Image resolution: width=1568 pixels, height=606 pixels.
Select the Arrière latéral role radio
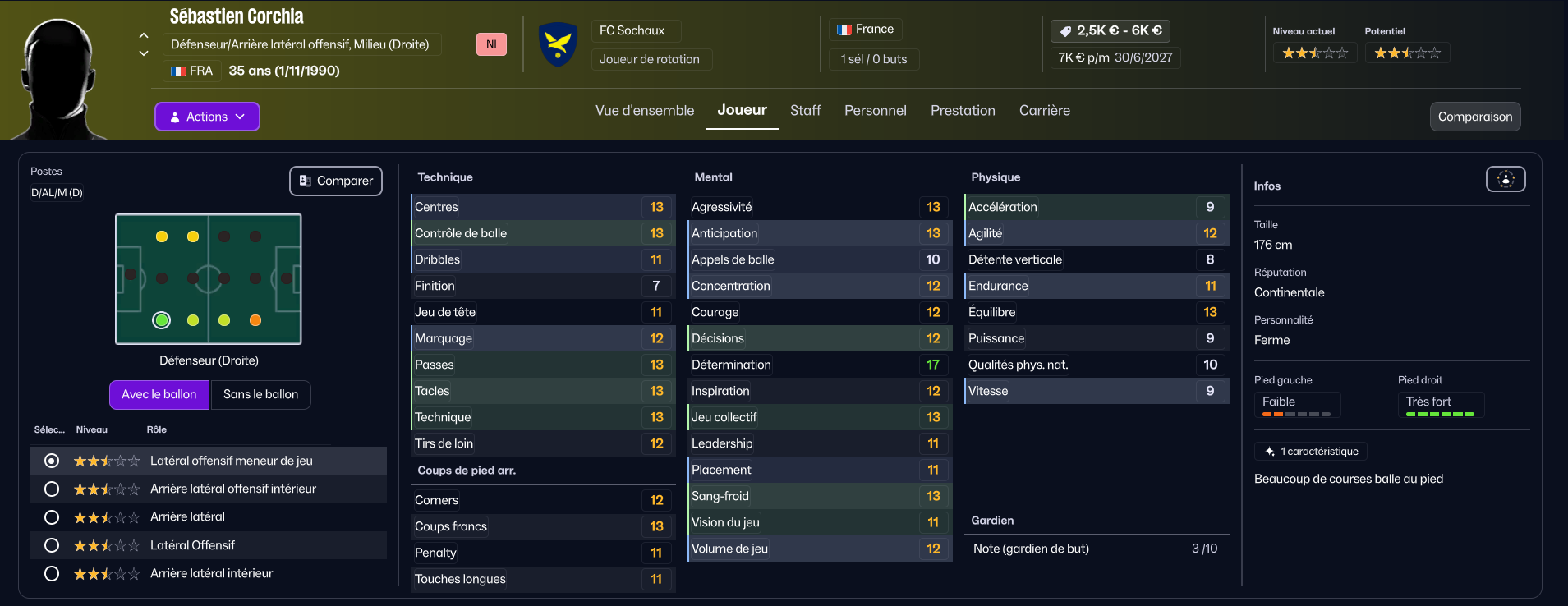[52, 517]
